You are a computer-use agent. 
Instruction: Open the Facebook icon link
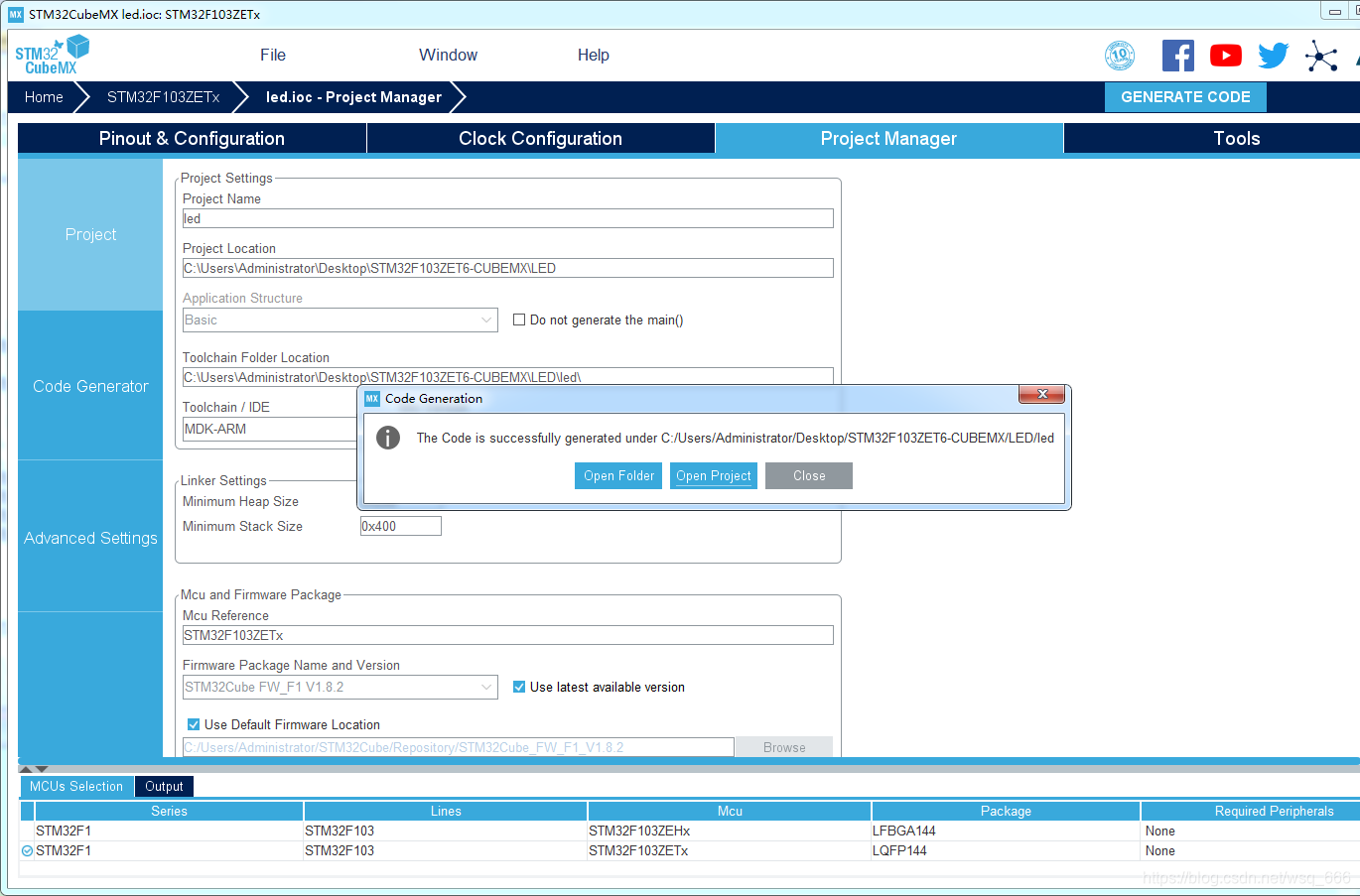(1178, 56)
